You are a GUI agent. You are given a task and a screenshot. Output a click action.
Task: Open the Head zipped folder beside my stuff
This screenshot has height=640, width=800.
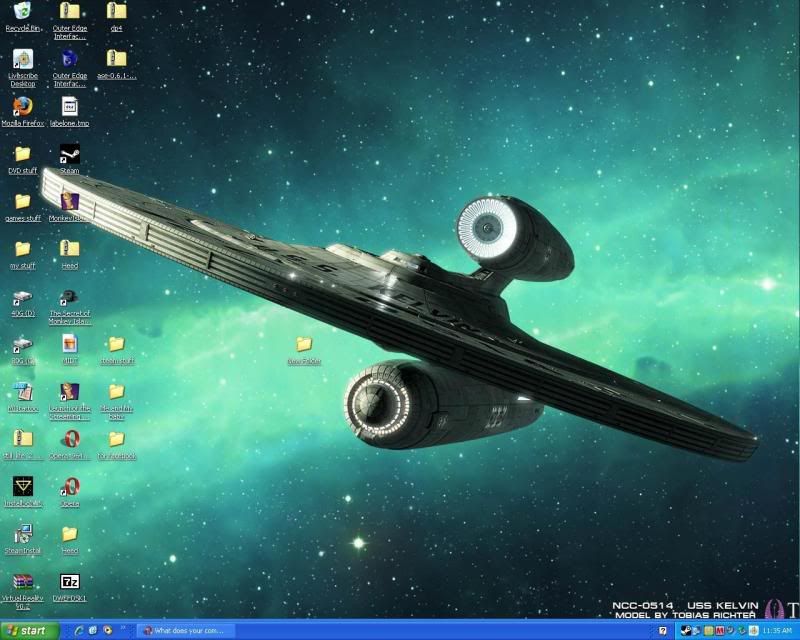(69, 254)
